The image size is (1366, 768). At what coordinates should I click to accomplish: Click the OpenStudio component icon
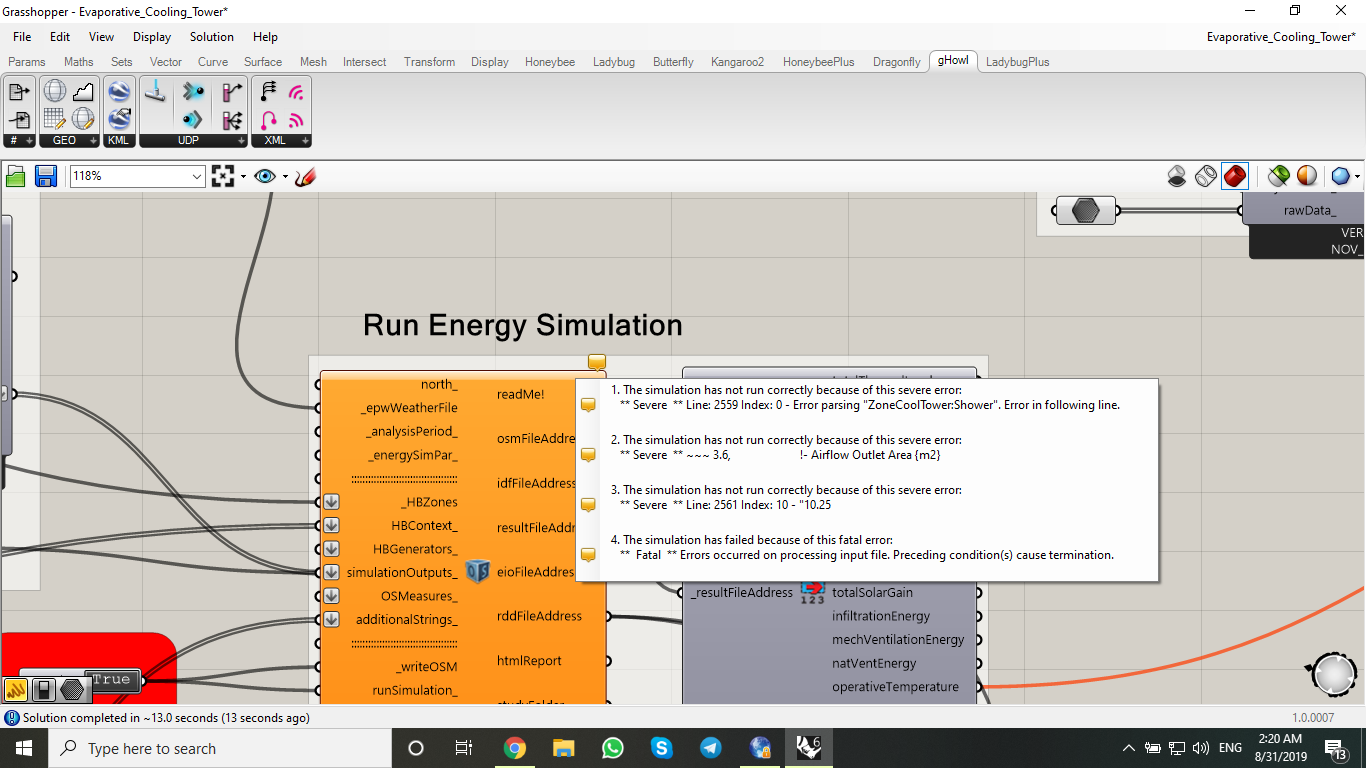[478, 572]
